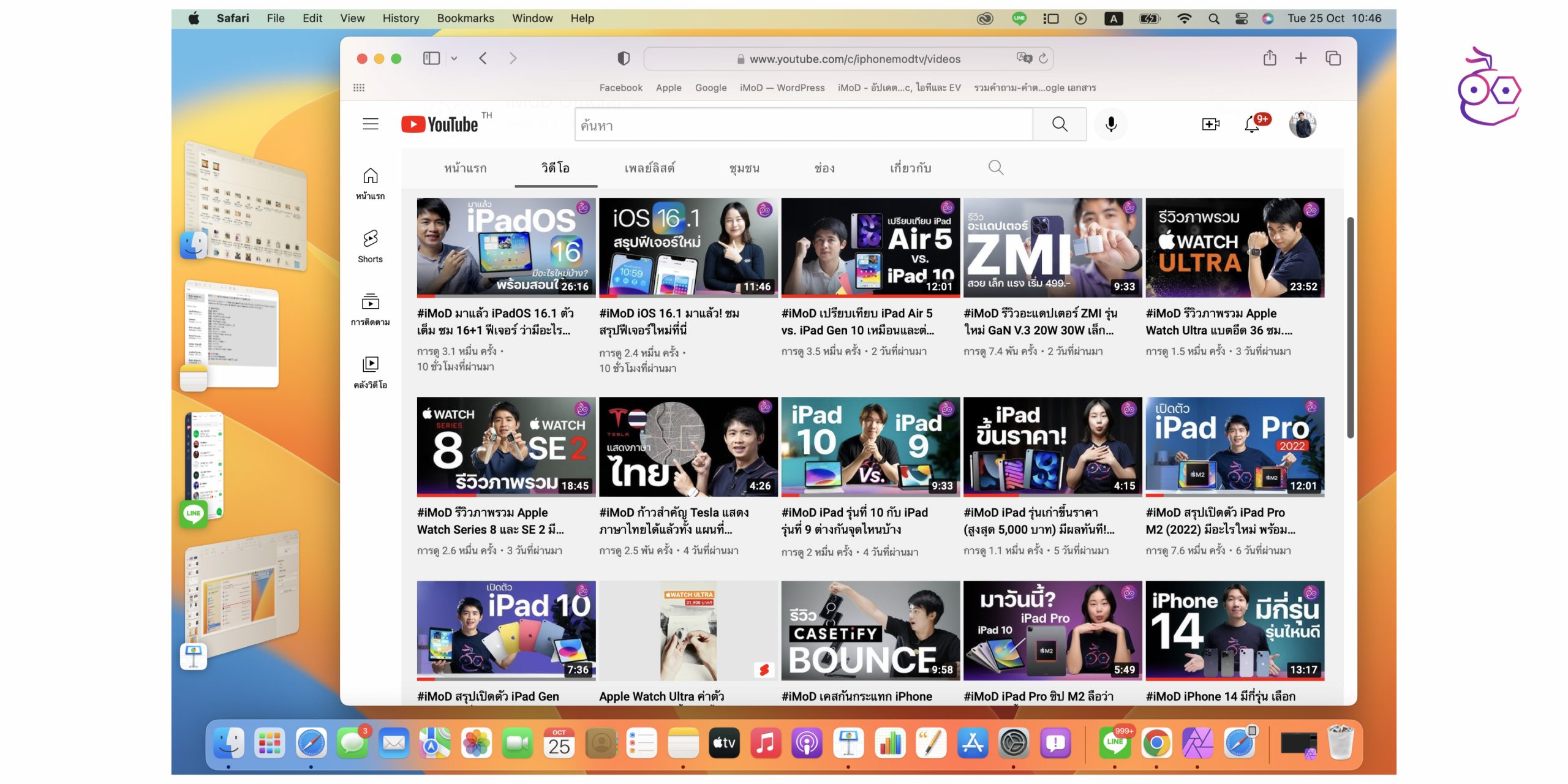Click the YouTube search input field
The image size is (1568, 784).
(x=803, y=125)
